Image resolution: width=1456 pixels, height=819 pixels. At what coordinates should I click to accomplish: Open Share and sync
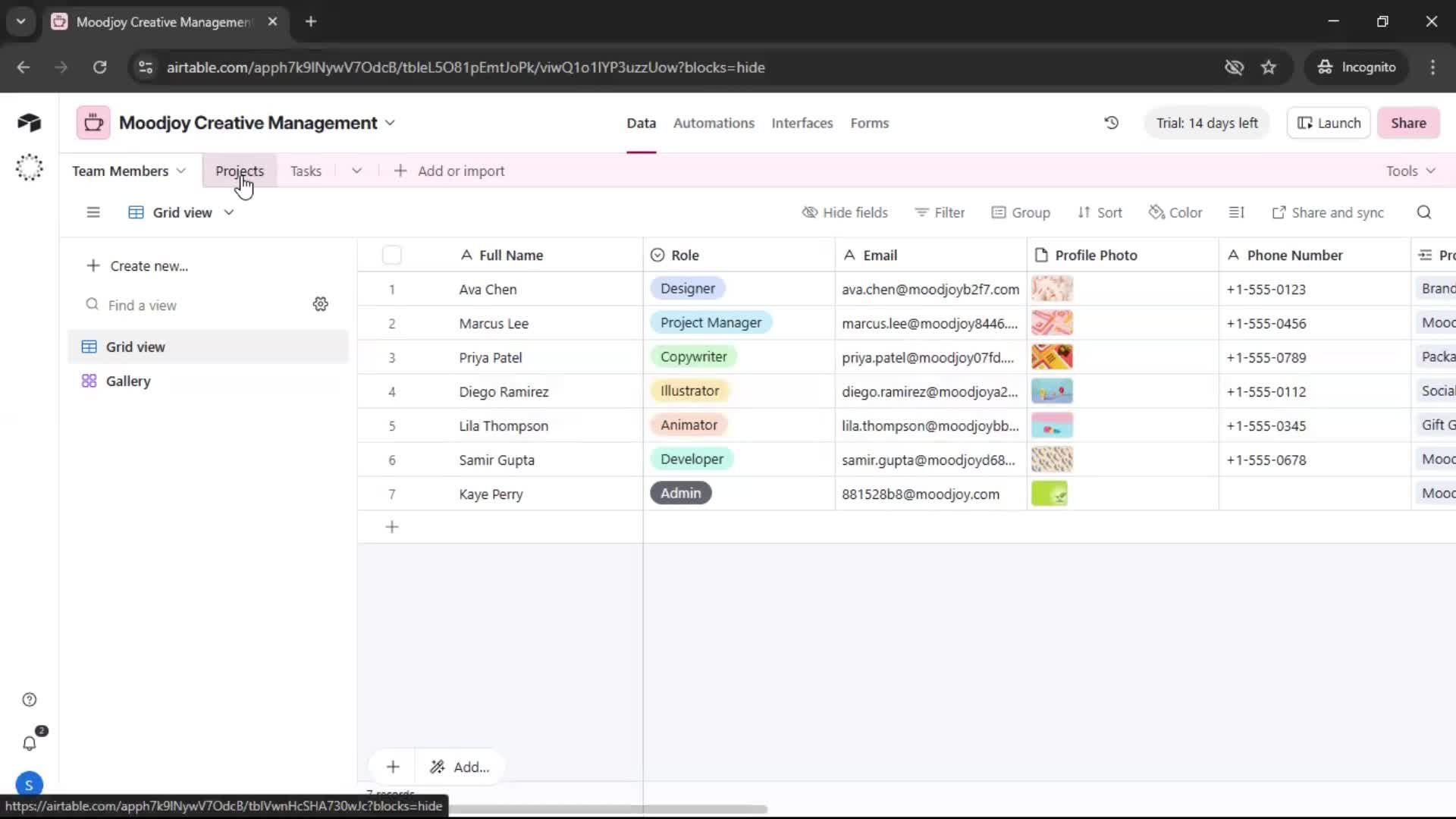[x=1328, y=212]
